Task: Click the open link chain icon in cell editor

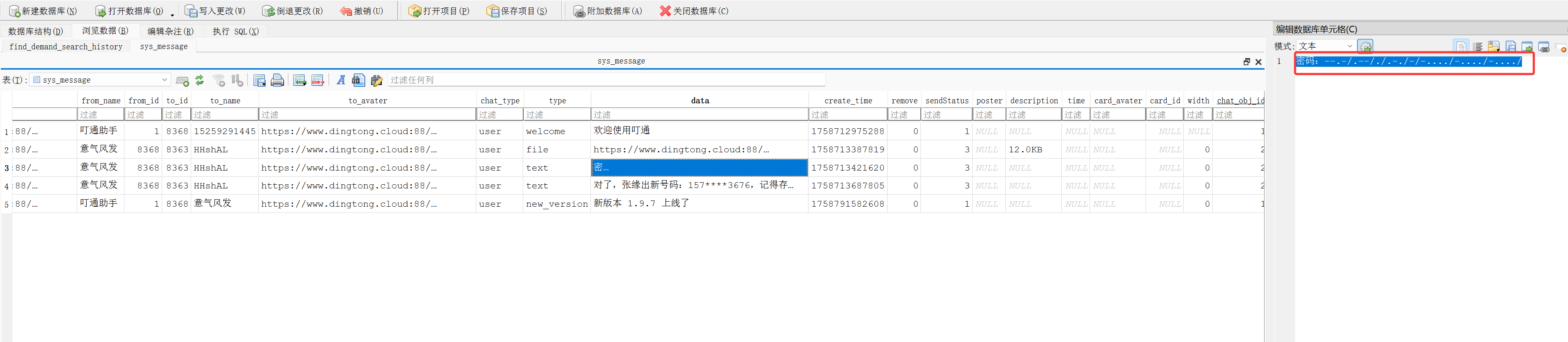Action: pyautogui.click(x=1544, y=47)
